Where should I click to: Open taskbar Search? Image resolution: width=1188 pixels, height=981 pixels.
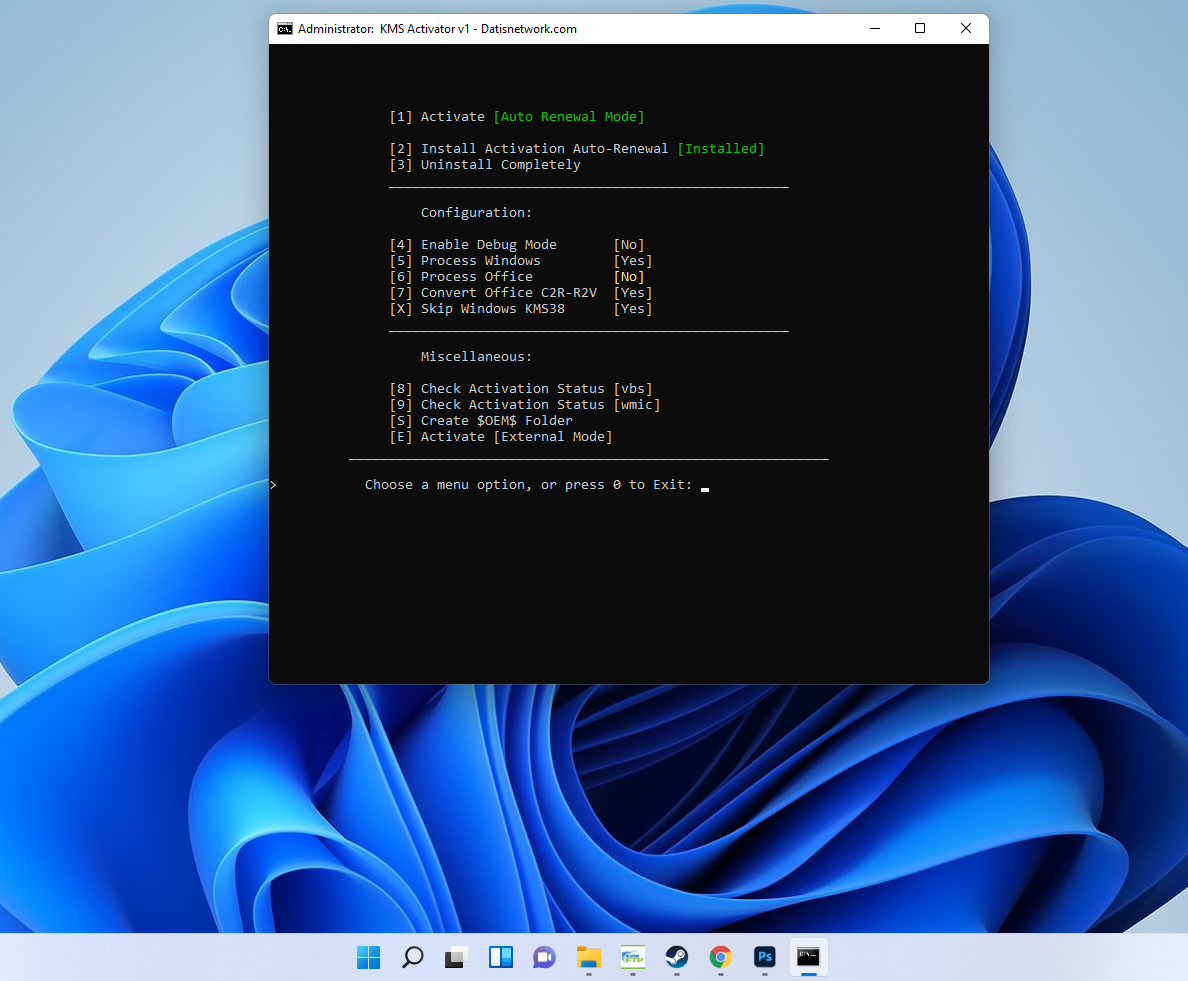coord(412,957)
